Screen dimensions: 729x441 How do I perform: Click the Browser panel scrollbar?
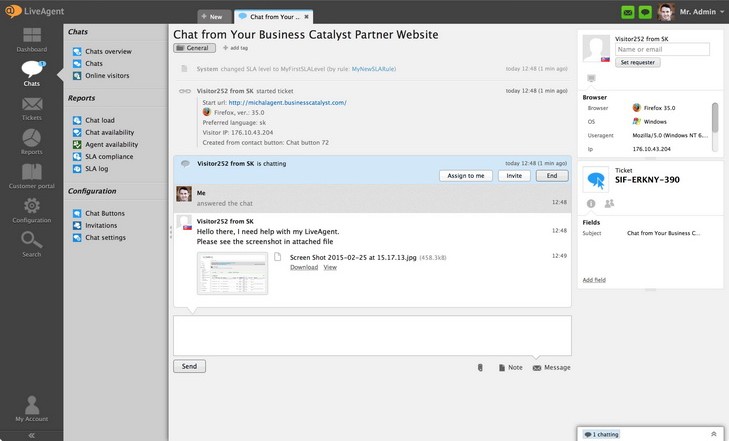click(x=715, y=127)
